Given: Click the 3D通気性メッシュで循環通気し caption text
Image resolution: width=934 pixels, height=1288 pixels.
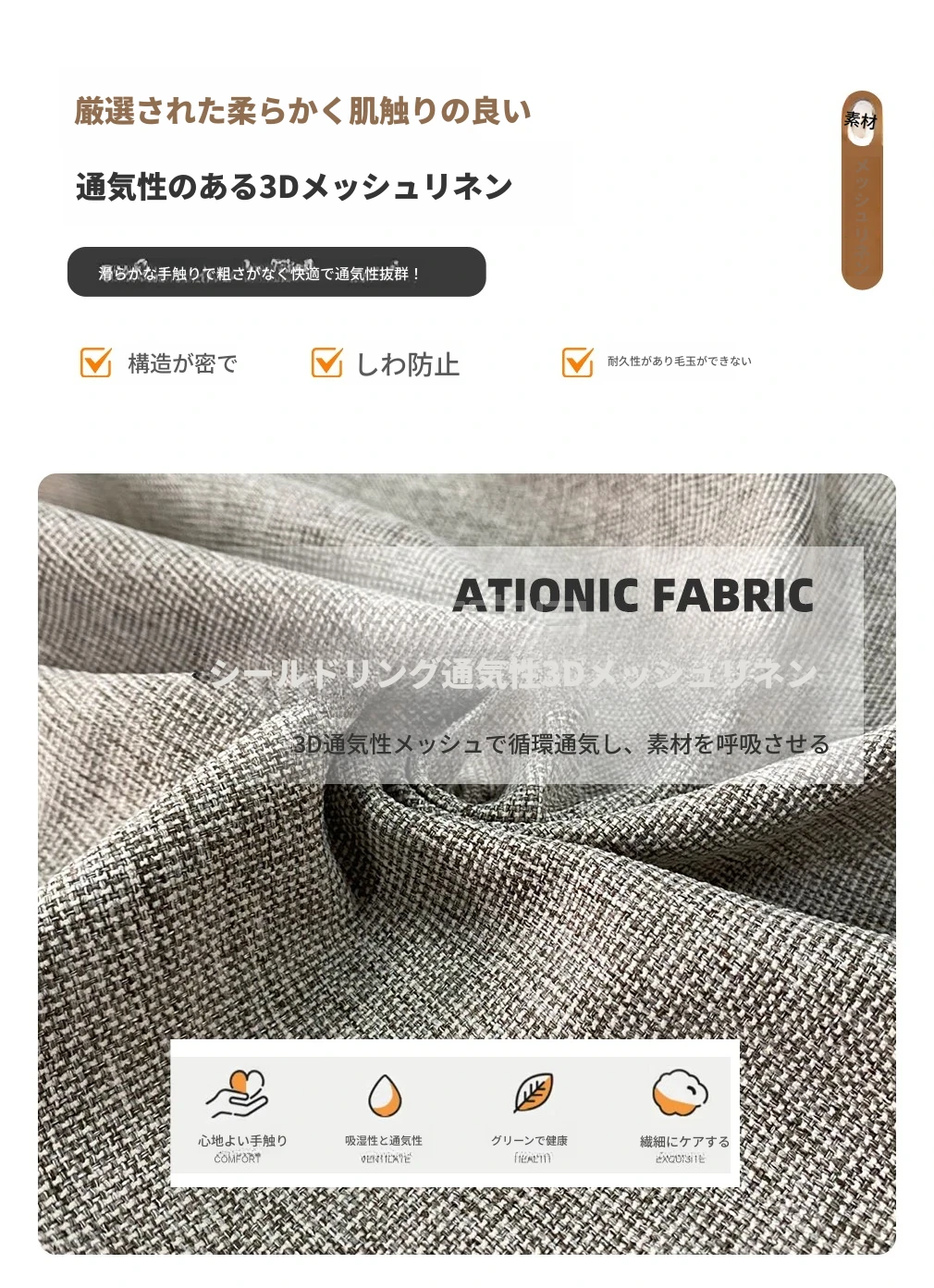Looking at the screenshot, I should click(560, 744).
